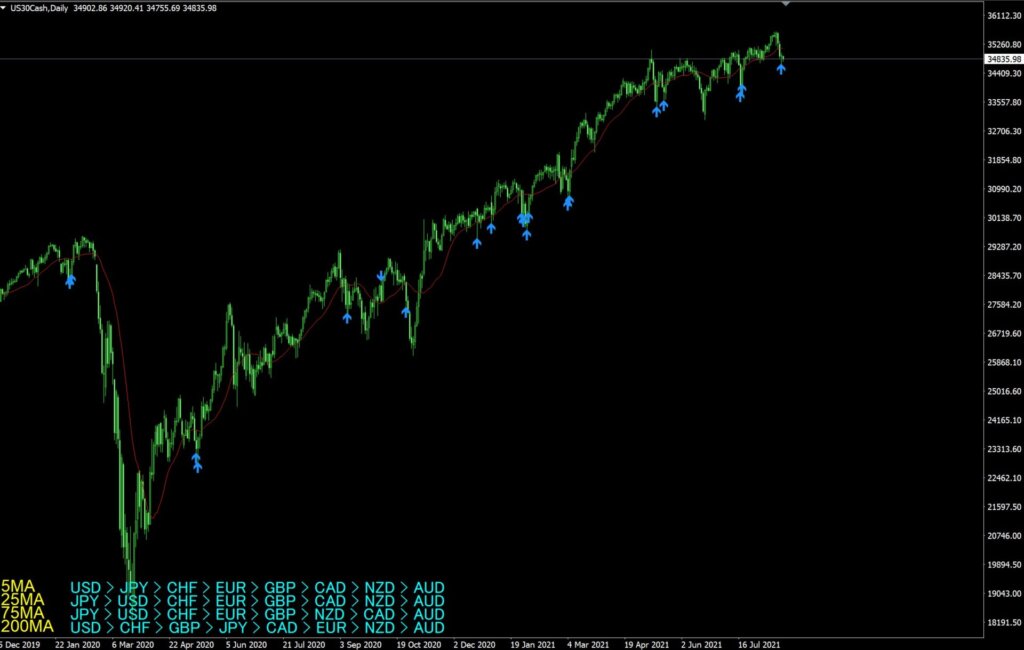This screenshot has height=650, width=1024.
Task: Select the current price label 34835.98
Action: pyautogui.click(x=1001, y=59)
